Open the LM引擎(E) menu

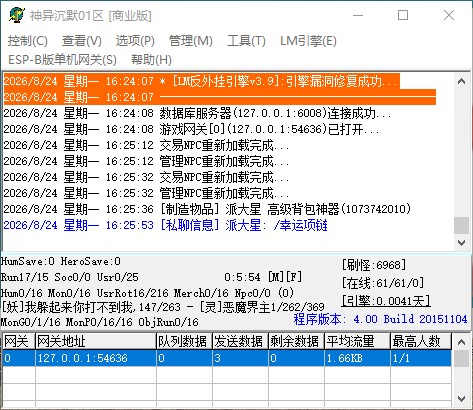tap(308, 41)
